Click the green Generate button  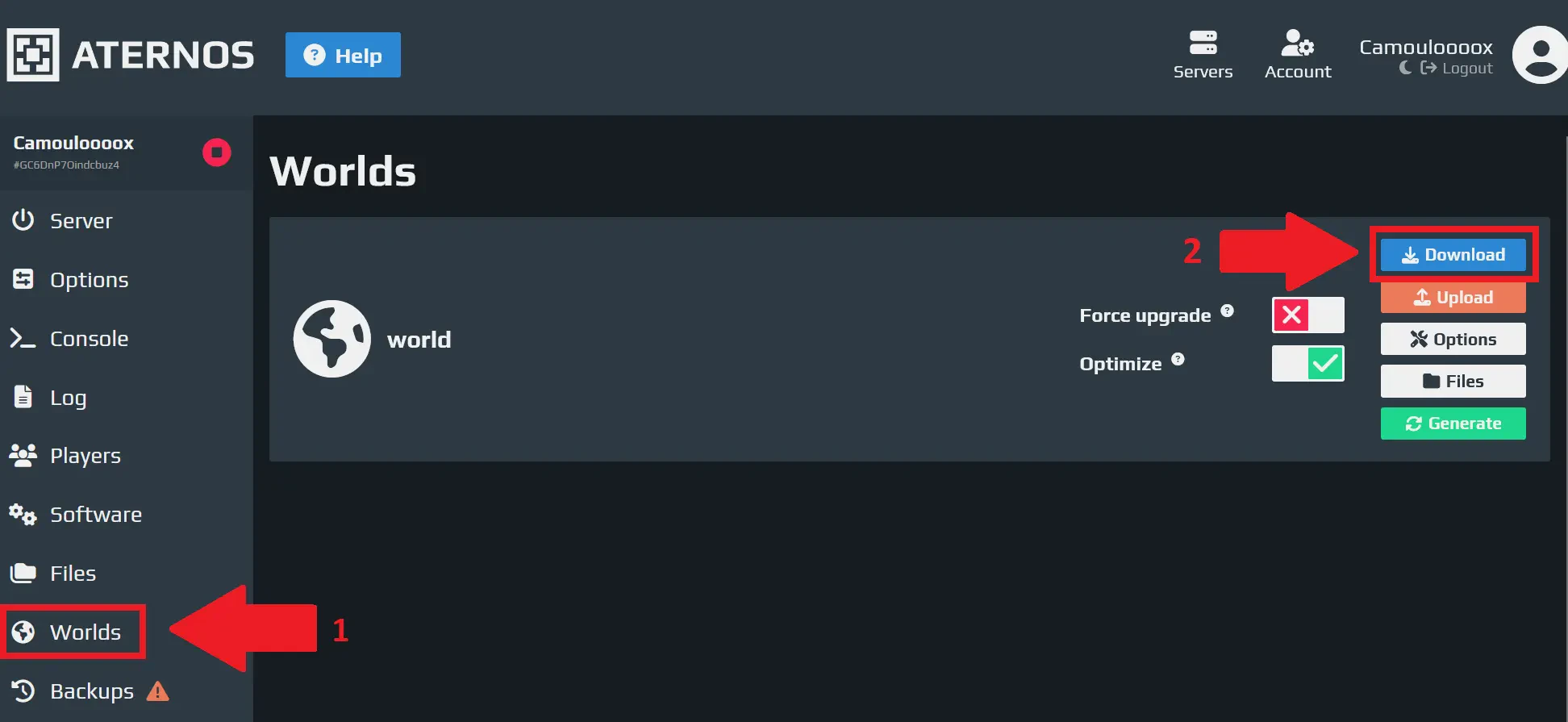click(x=1453, y=424)
